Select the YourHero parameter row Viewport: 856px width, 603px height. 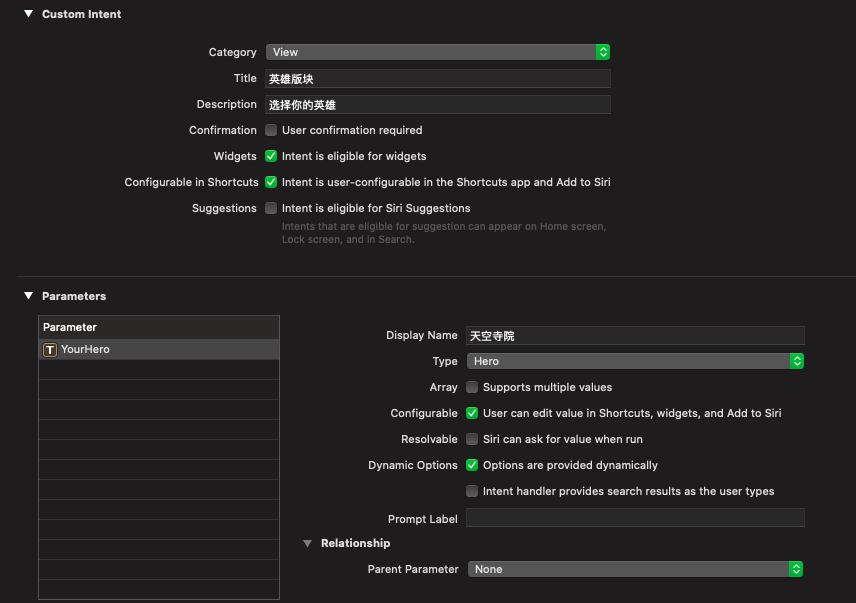pos(158,350)
